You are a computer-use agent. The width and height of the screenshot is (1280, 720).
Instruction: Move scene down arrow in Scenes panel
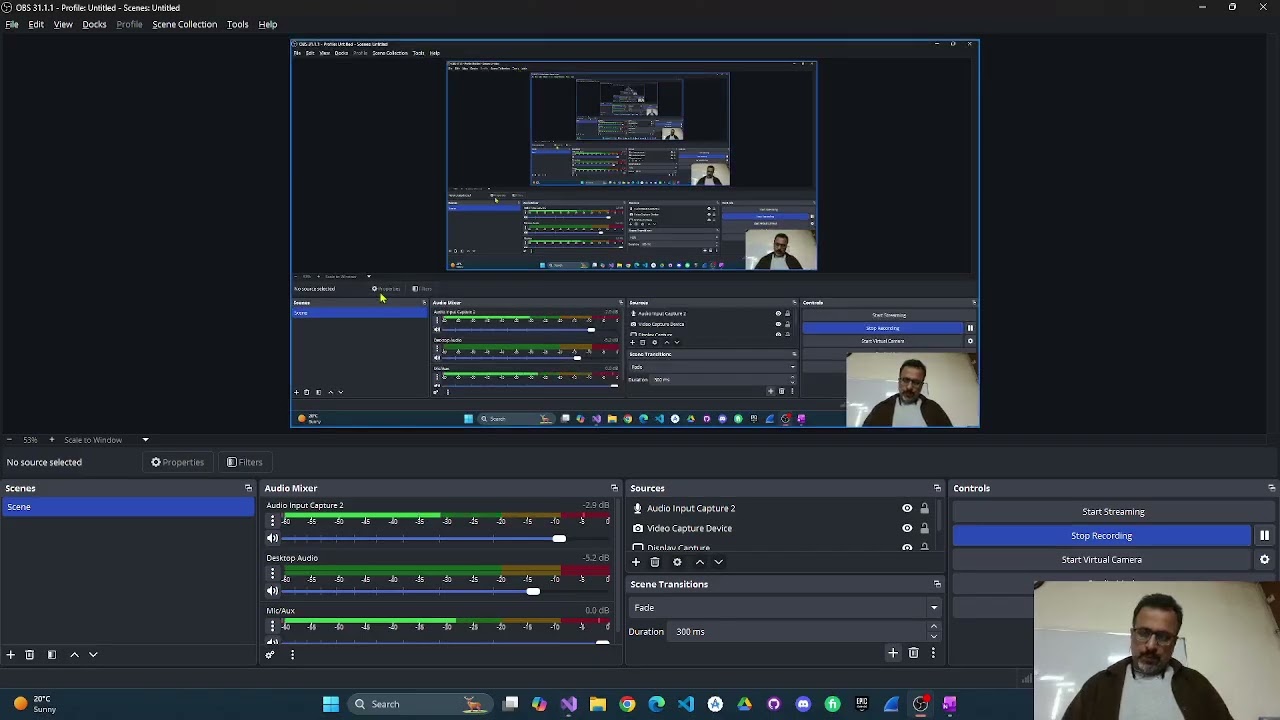(x=93, y=654)
